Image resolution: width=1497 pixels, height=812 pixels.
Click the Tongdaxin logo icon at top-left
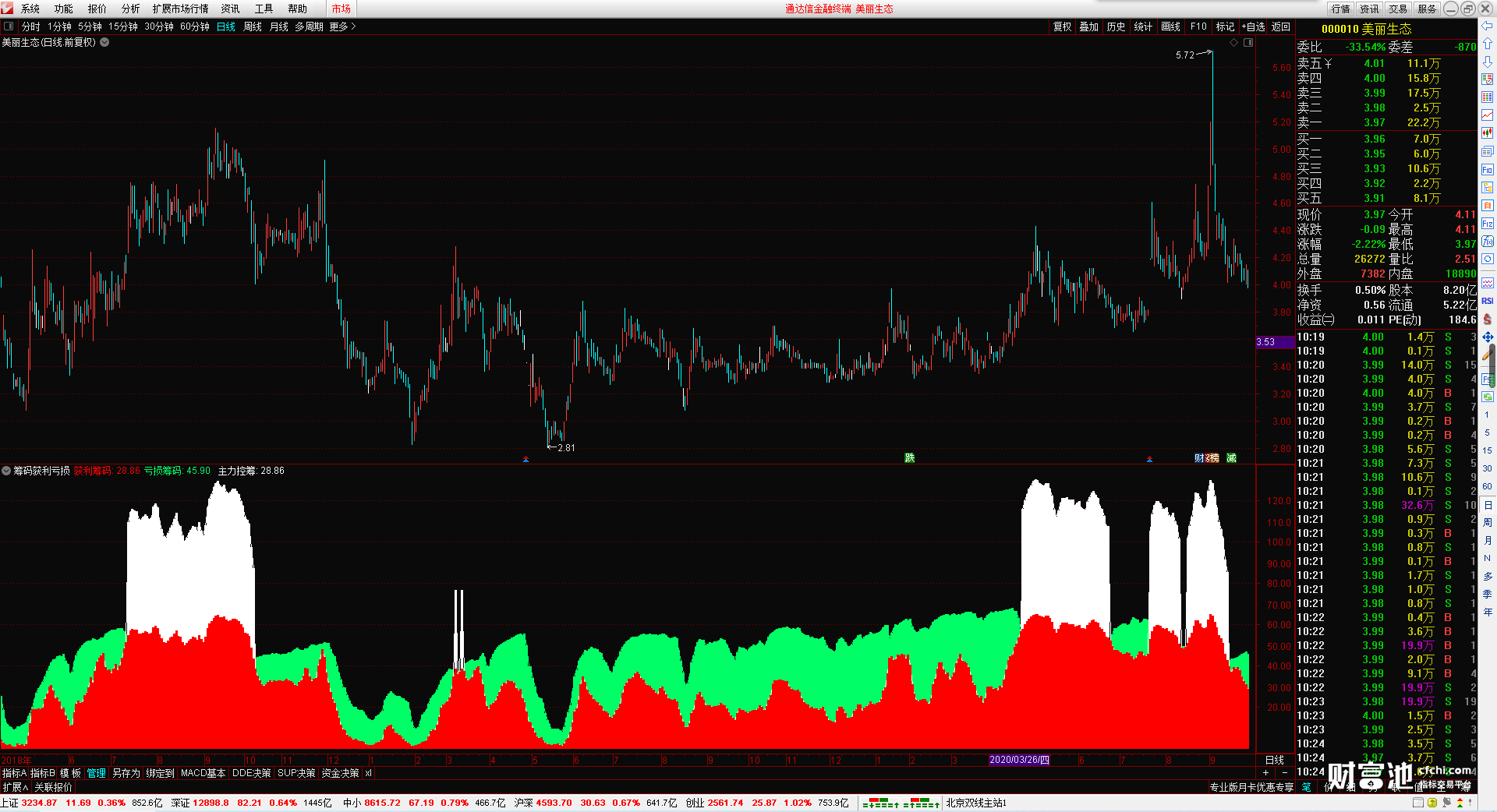7,8
